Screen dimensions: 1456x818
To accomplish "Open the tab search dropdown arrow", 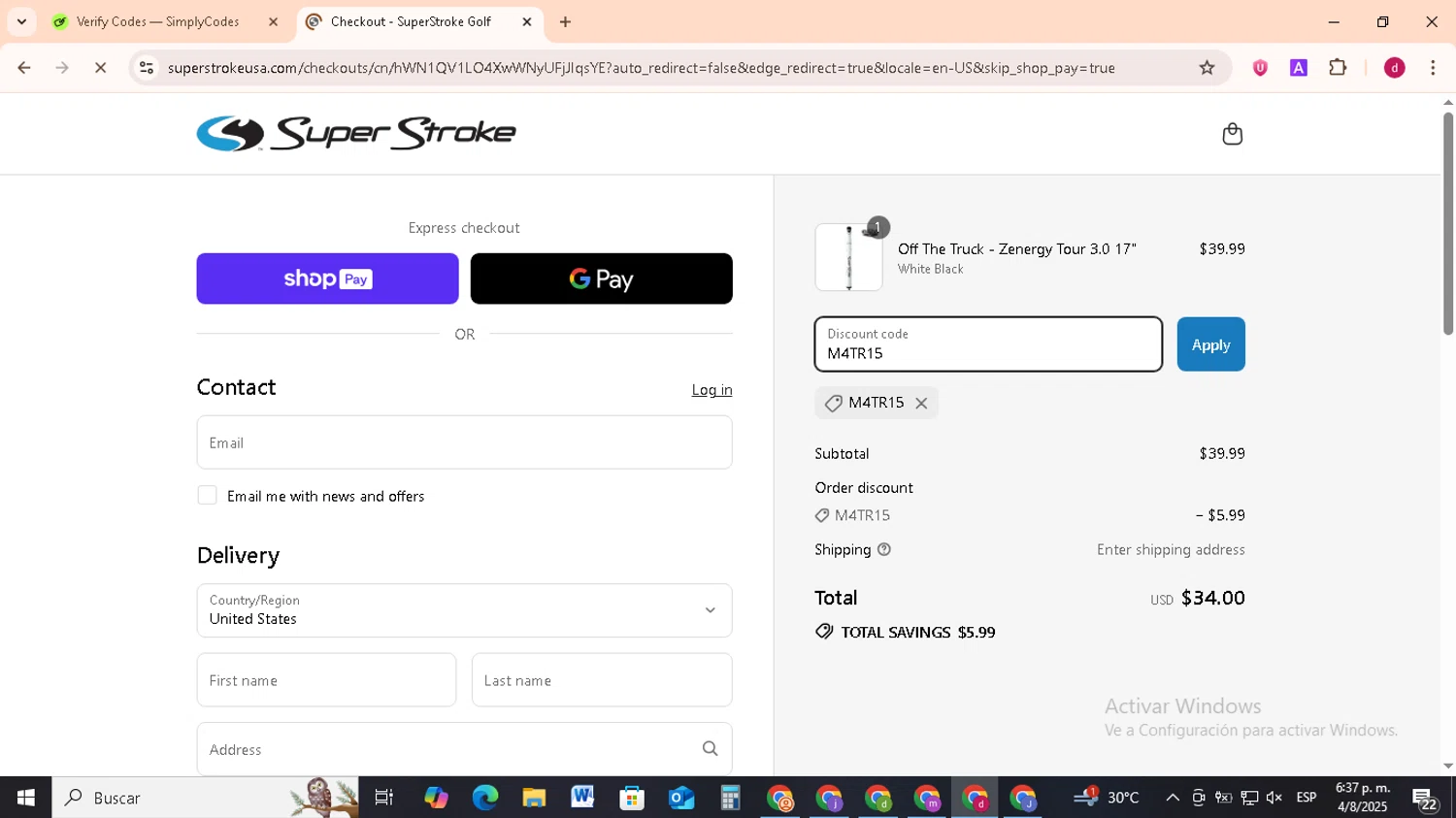I will (x=21, y=21).
